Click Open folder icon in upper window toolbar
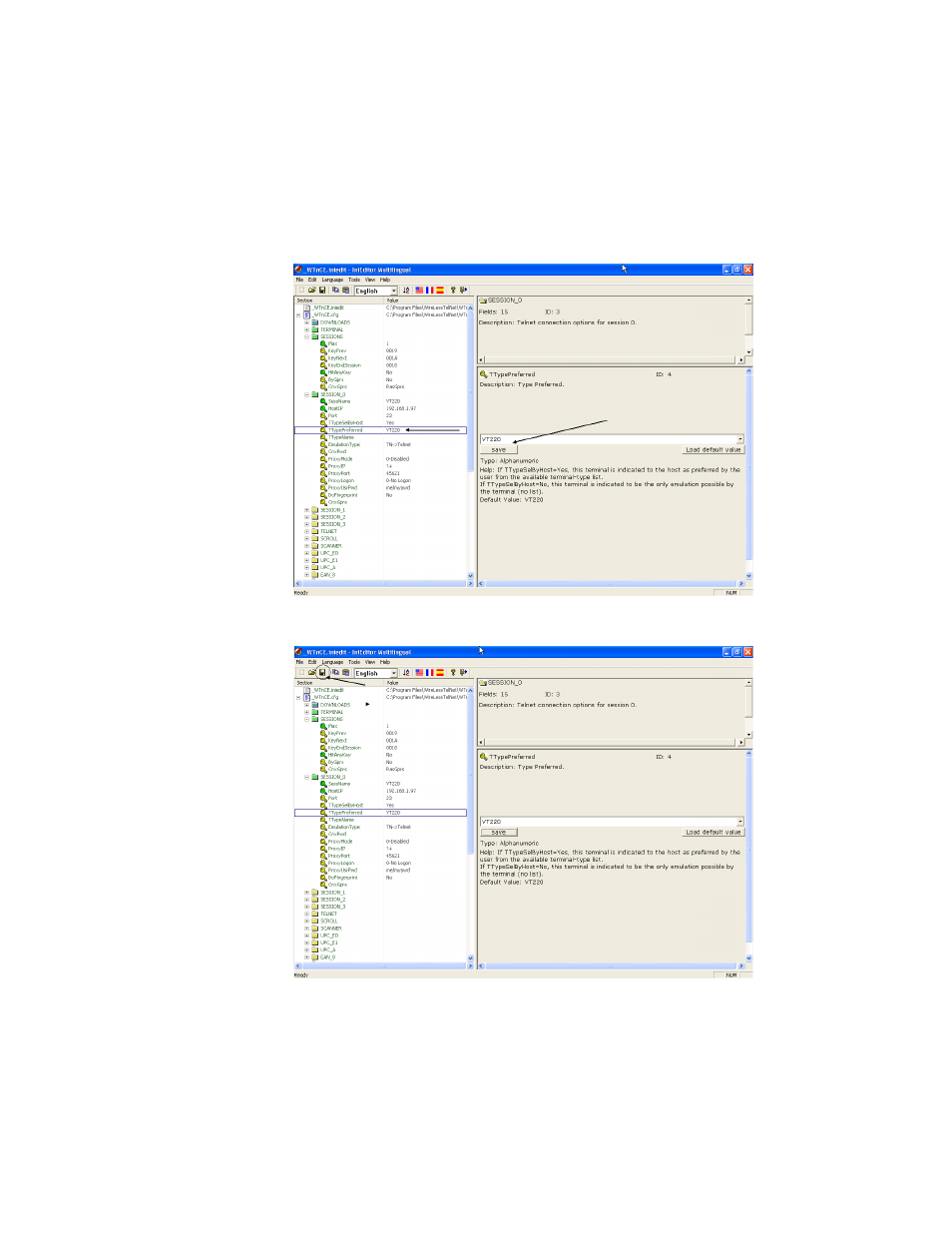This screenshot has width=952, height=1233. tap(311, 291)
